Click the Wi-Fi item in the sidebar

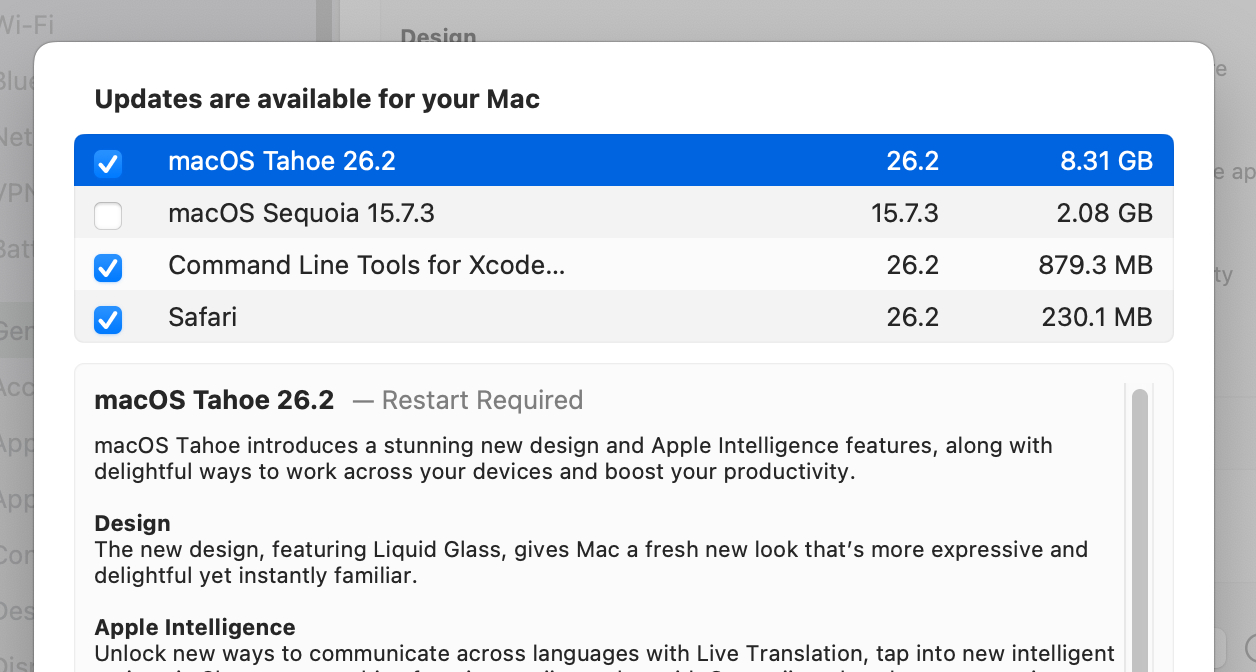pyautogui.click(x=26, y=25)
